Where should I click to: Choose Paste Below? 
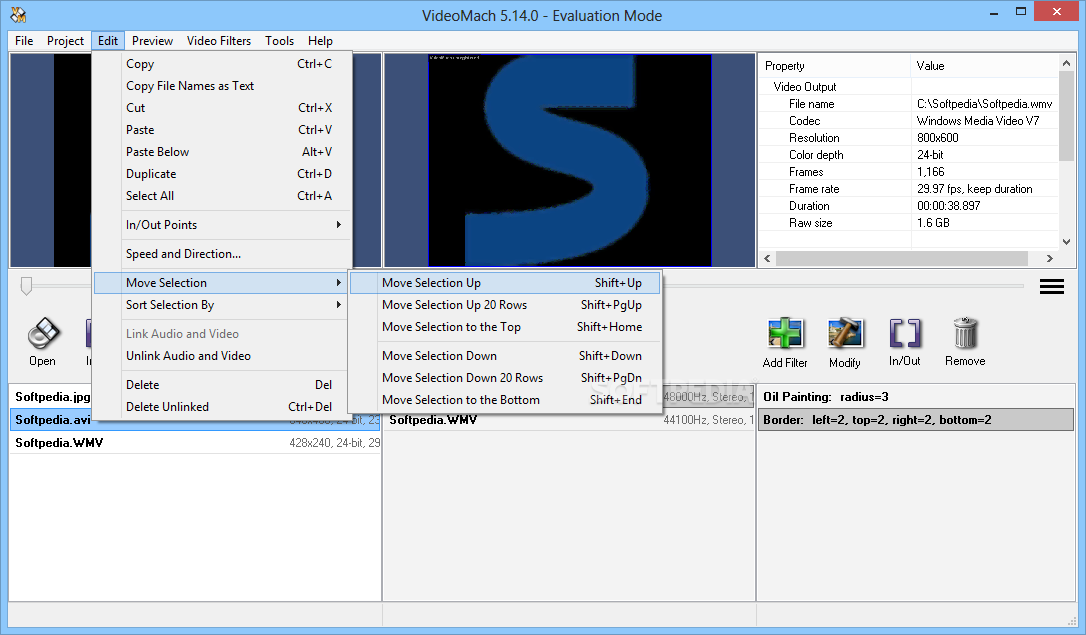tap(222, 152)
